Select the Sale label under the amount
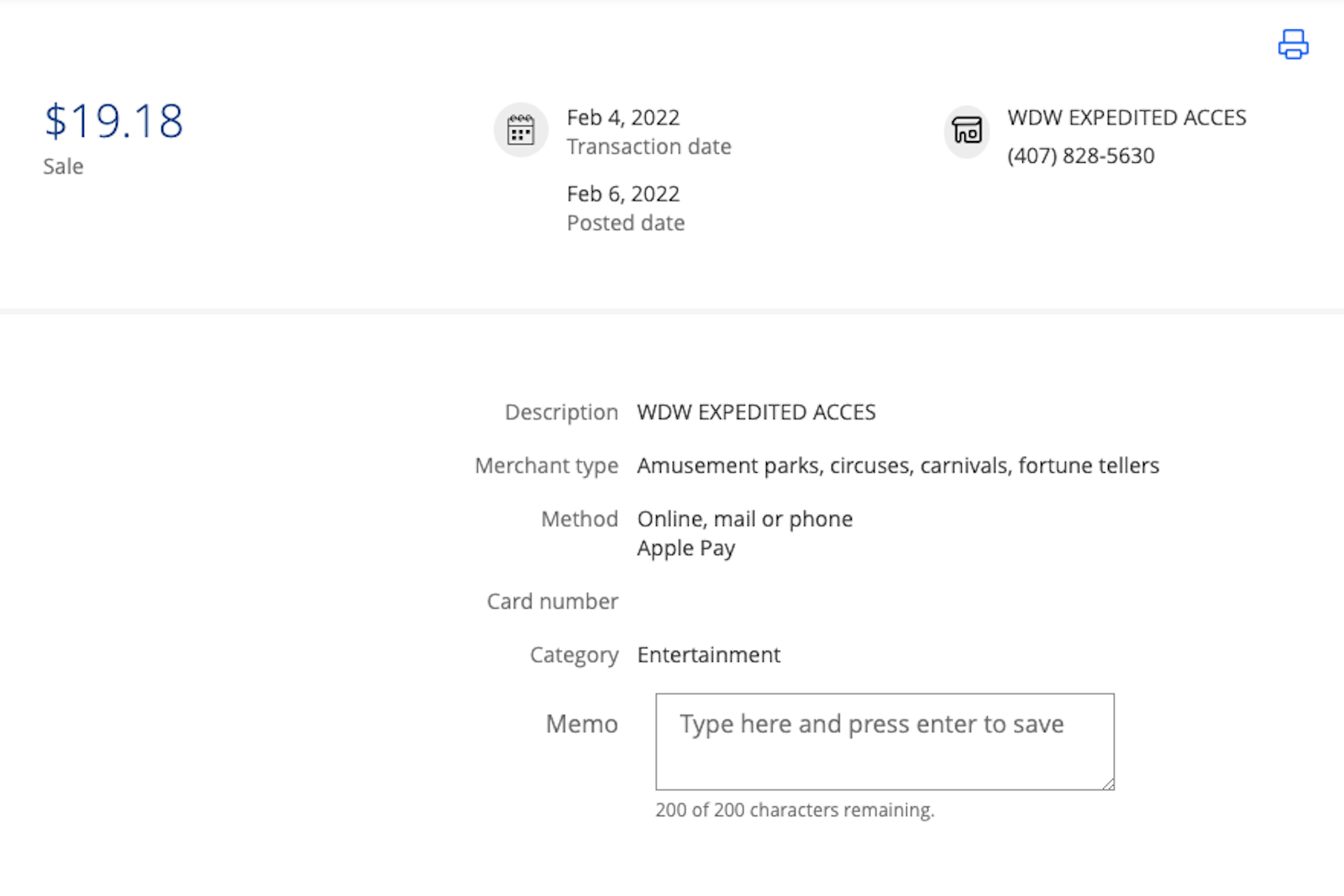 [63, 166]
